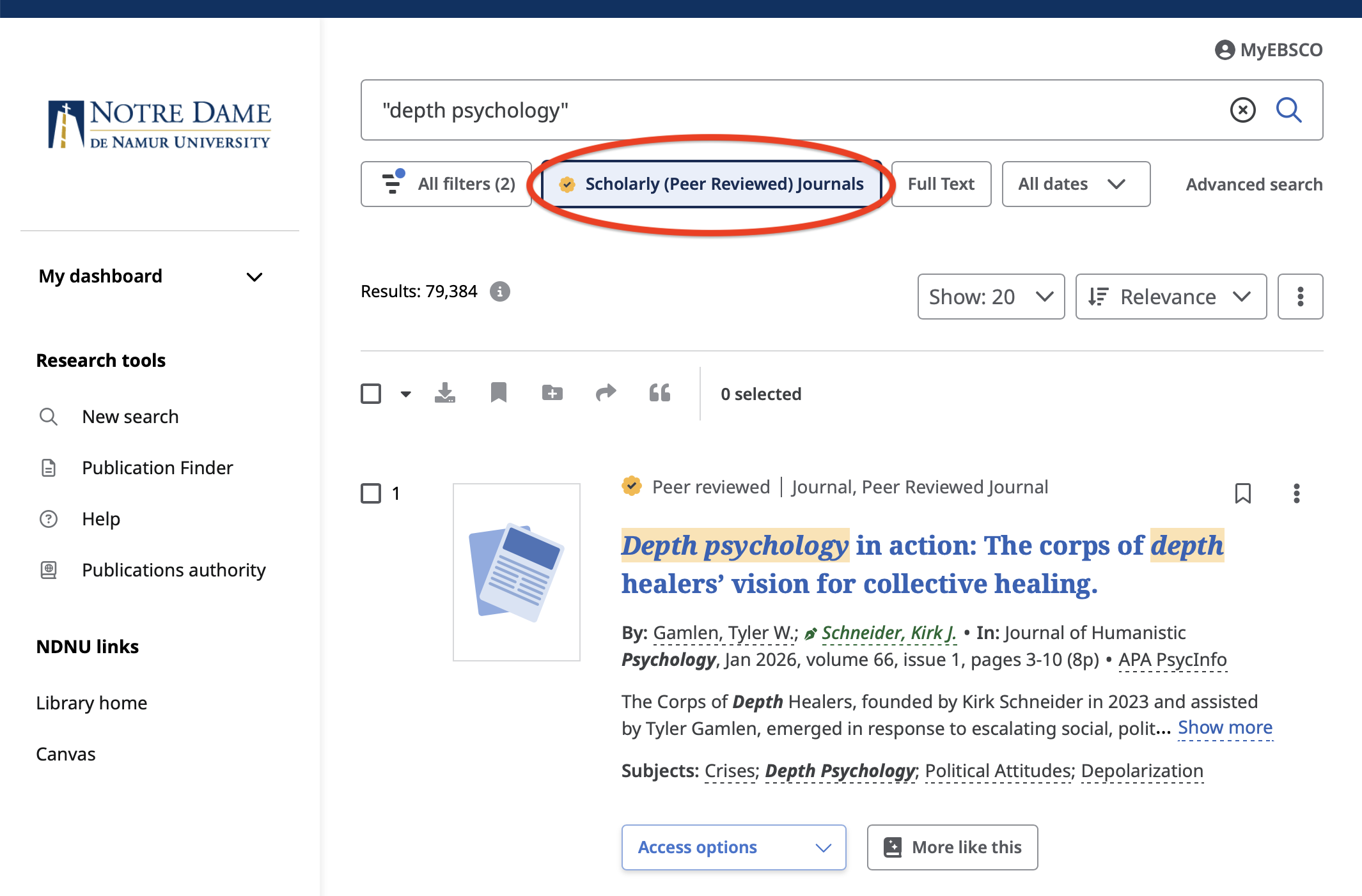1362x896 pixels.
Task: Open Publications authority
Action: (x=174, y=570)
